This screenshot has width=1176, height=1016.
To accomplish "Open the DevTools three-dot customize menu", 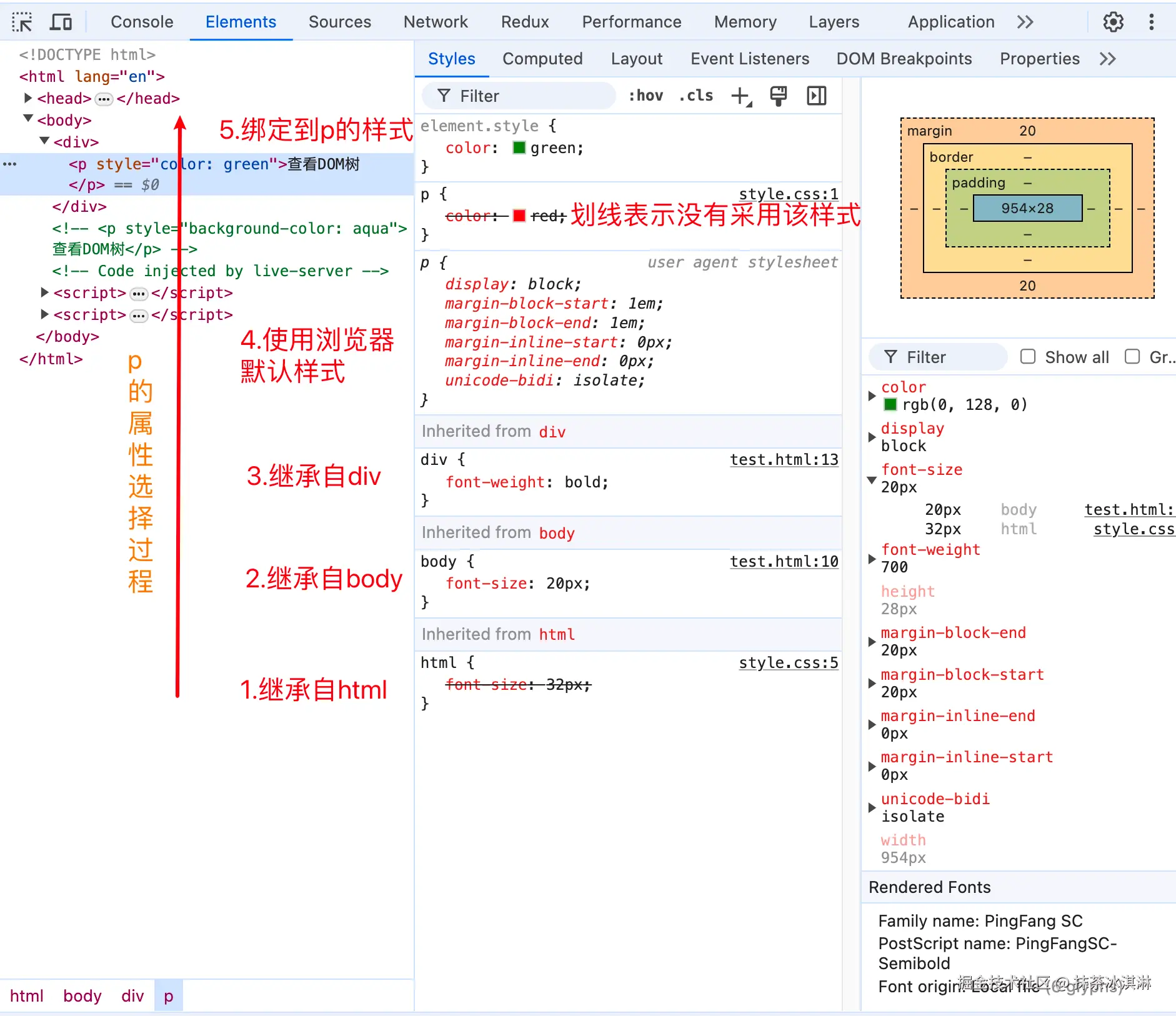I will (x=1152, y=22).
